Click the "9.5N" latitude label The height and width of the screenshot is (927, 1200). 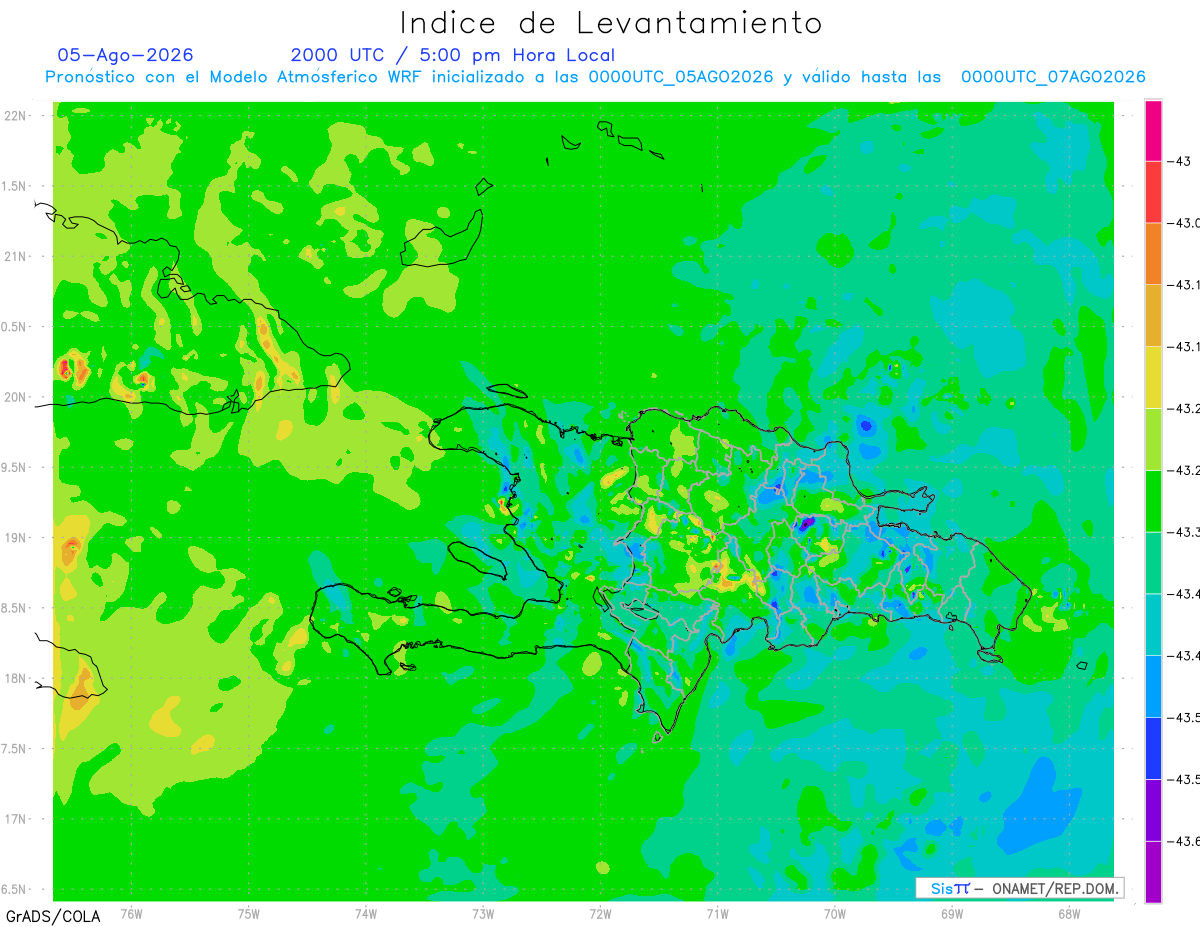click(x=15, y=467)
